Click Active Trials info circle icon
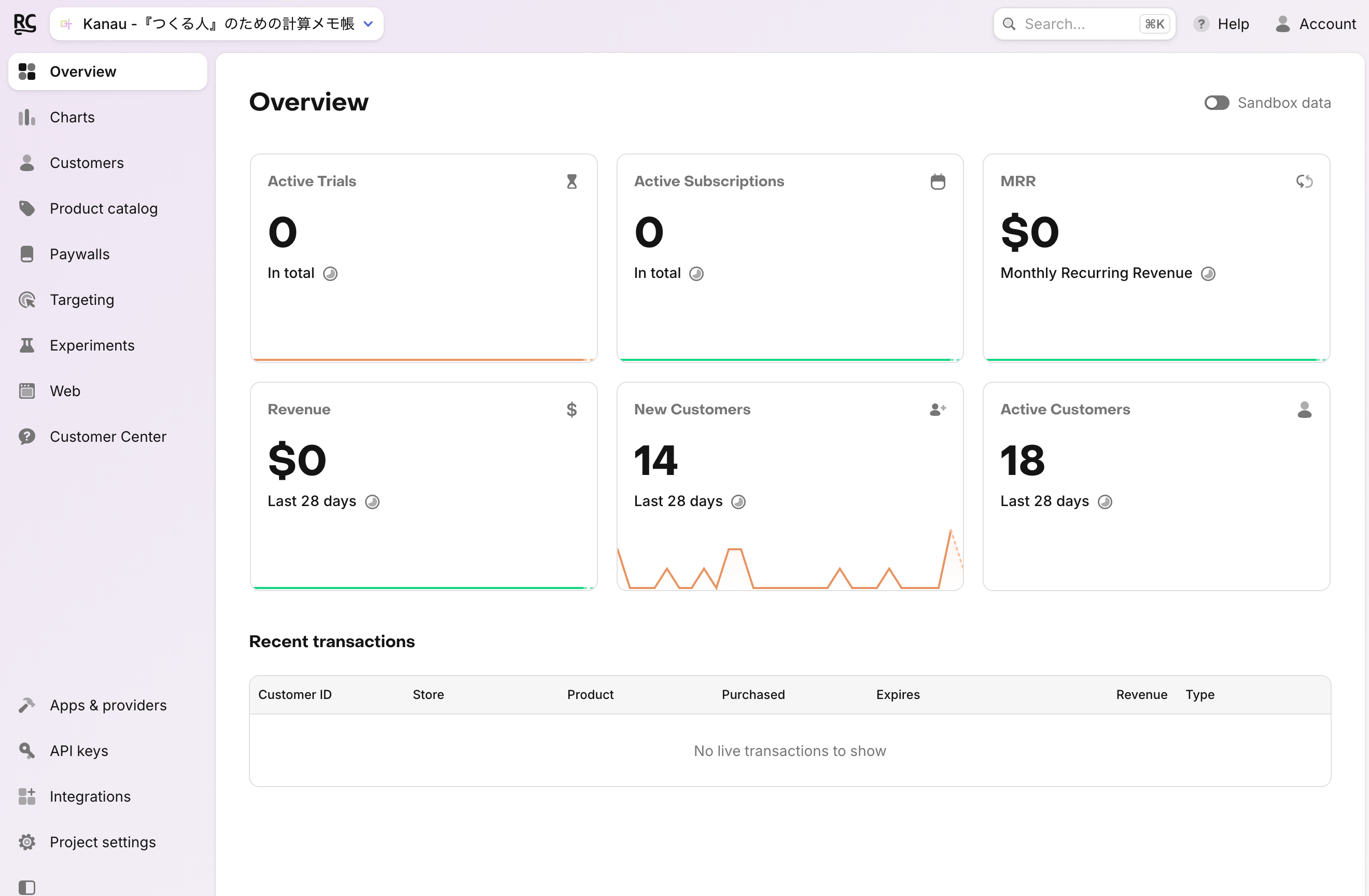 click(330, 274)
